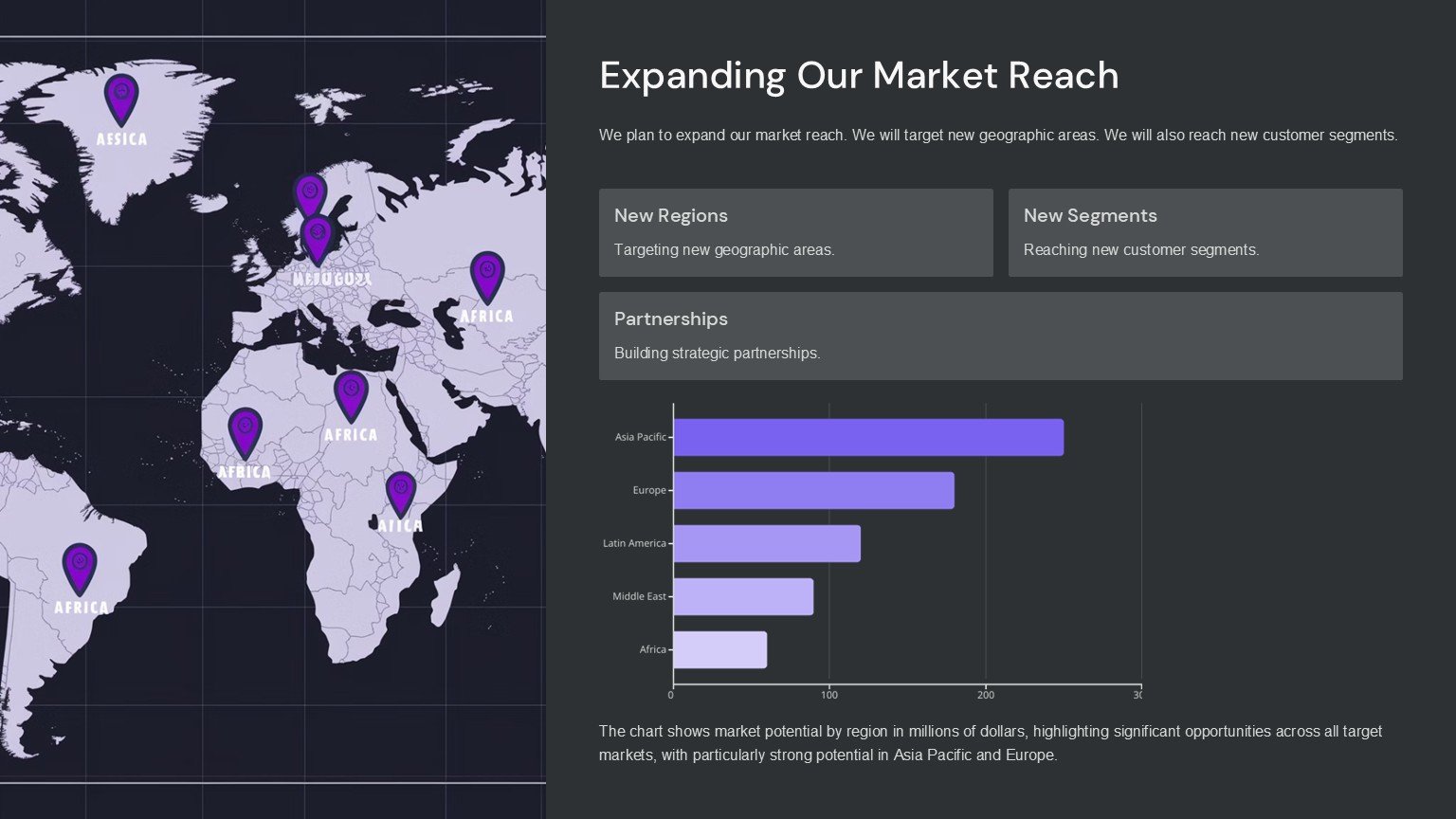Click the Partnerships card
Viewport: 1456px width, 819px height.
pos(1000,336)
